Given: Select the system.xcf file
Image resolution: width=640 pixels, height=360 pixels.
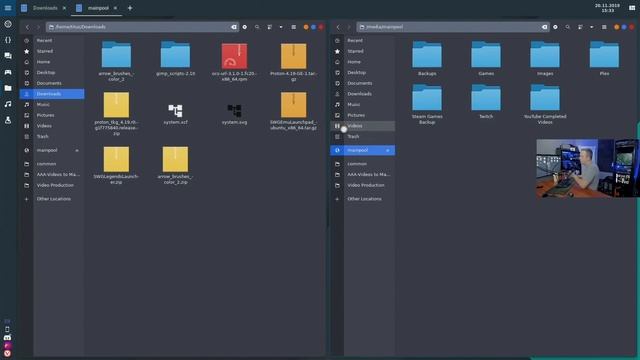Looking at the screenshot, I should point(176,114).
